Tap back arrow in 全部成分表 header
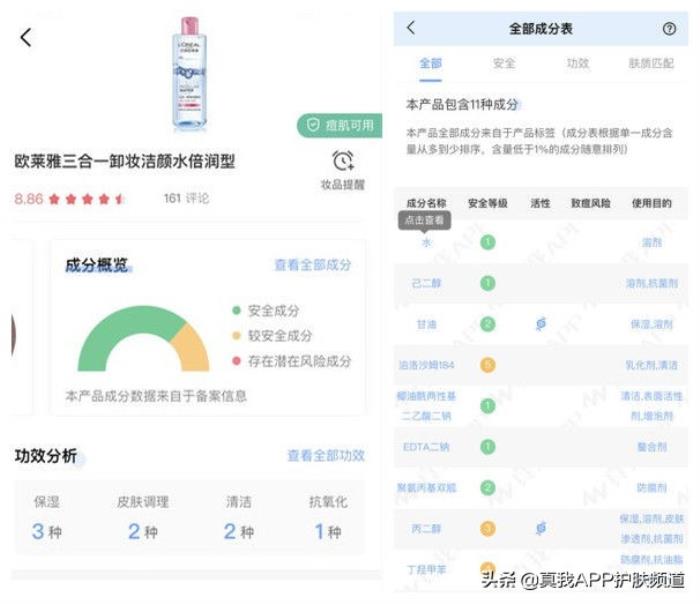Viewport: 700px width, 604px height. tap(410, 29)
